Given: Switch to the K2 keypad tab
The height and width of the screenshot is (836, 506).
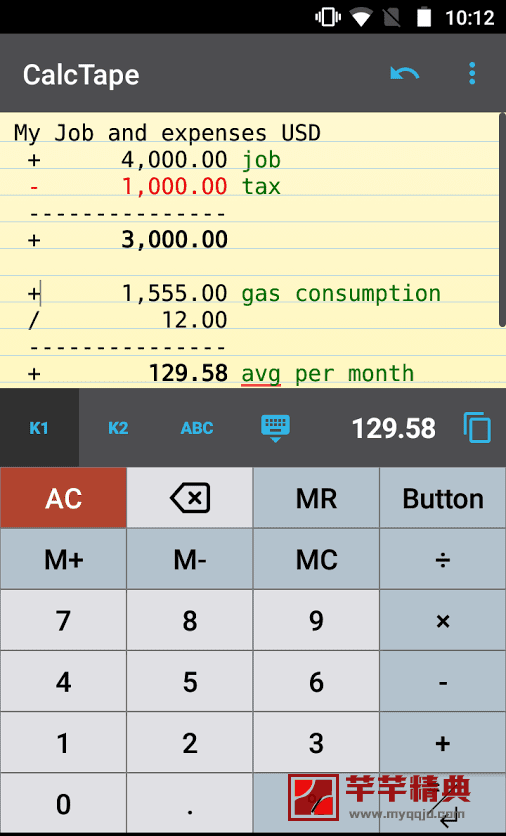Looking at the screenshot, I should click(118, 428).
